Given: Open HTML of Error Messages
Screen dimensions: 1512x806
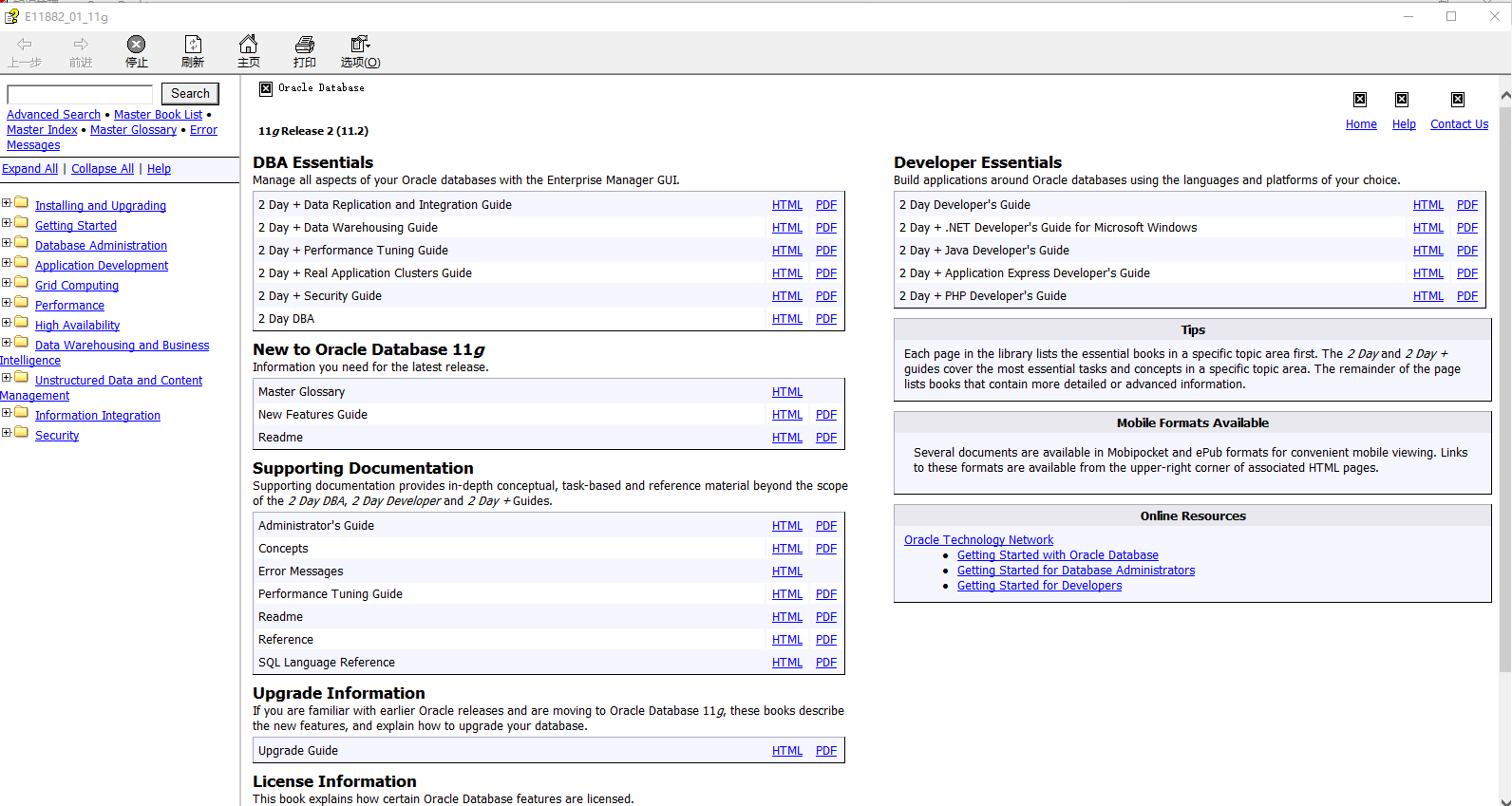Looking at the screenshot, I should (x=787, y=572).
